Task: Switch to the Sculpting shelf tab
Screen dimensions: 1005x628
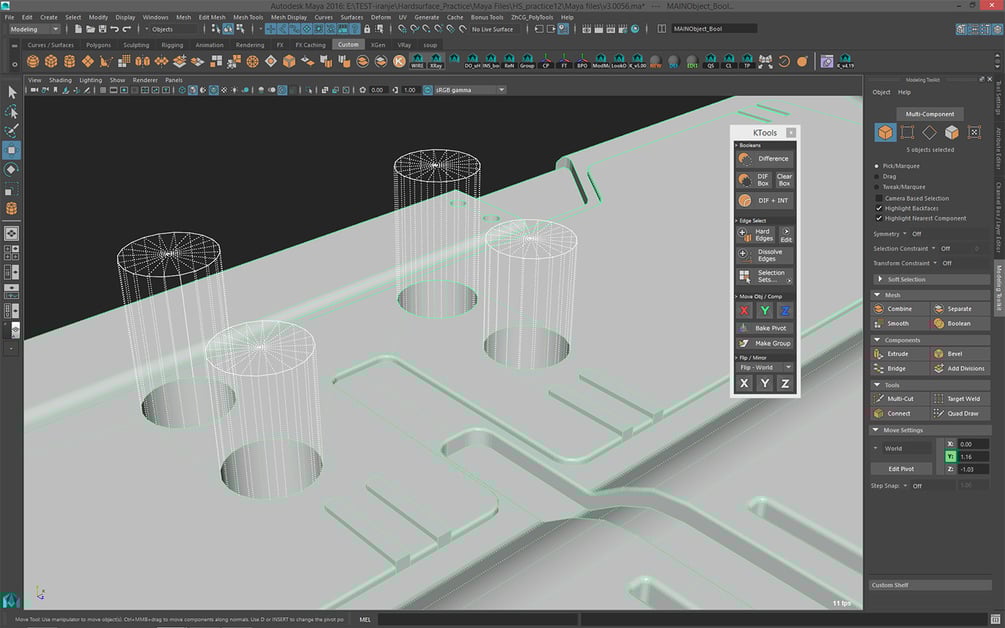Action: (136, 45)
